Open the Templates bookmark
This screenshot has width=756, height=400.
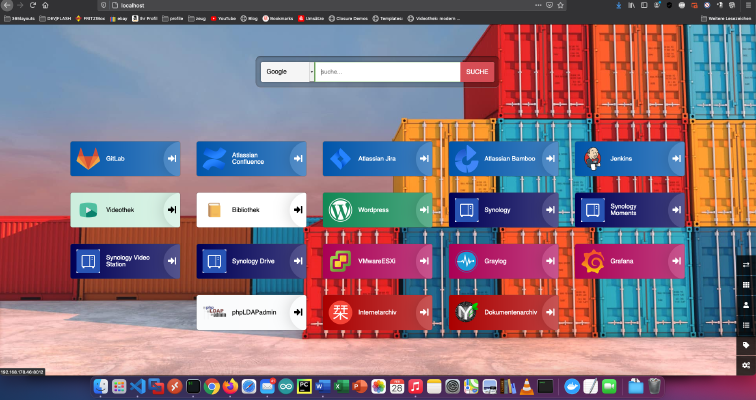(x=388, y=18)
